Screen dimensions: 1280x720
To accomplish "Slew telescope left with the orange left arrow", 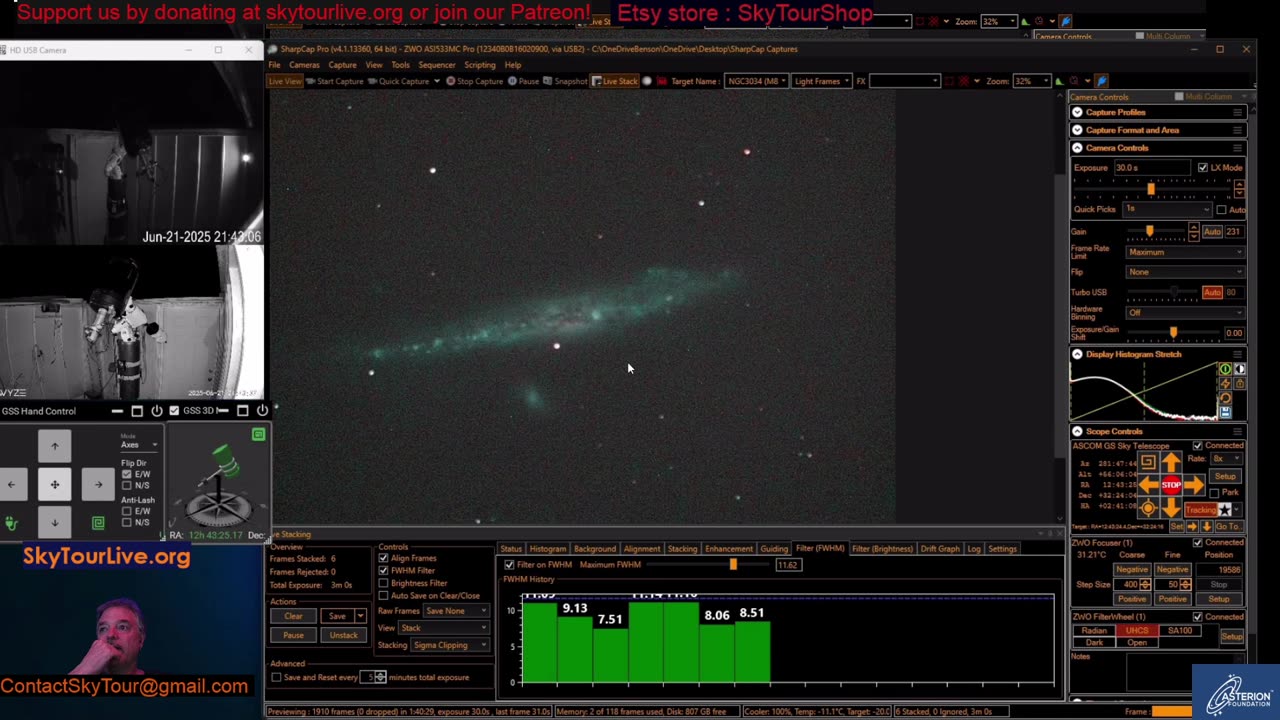I will 1149,485.
